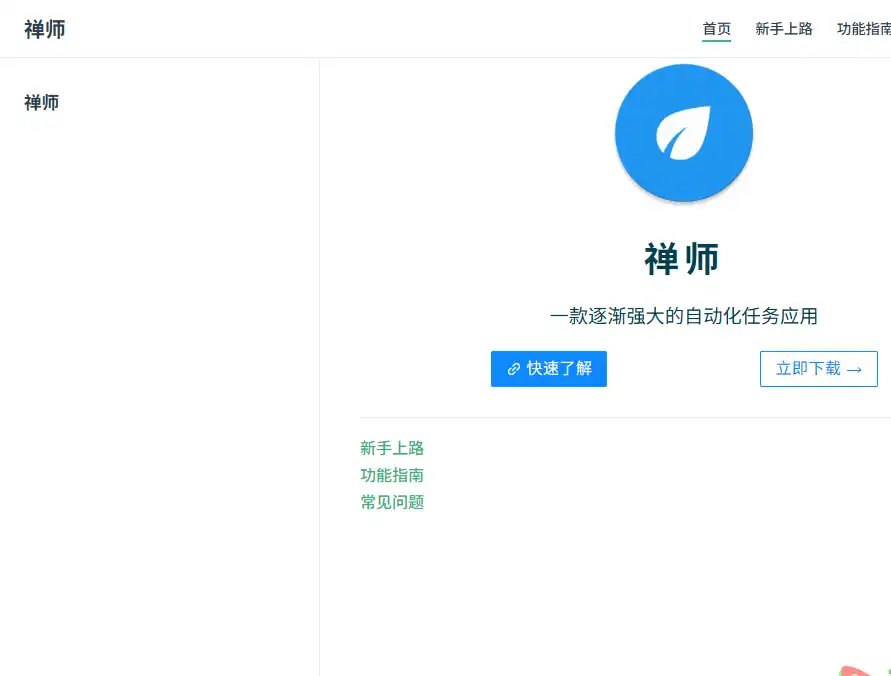Image resolution: width=891 pixels, height=676 pixels.
Task: Click the 一款逐渐强大的自动化任务应用 tagline
Action: (684, 316)
